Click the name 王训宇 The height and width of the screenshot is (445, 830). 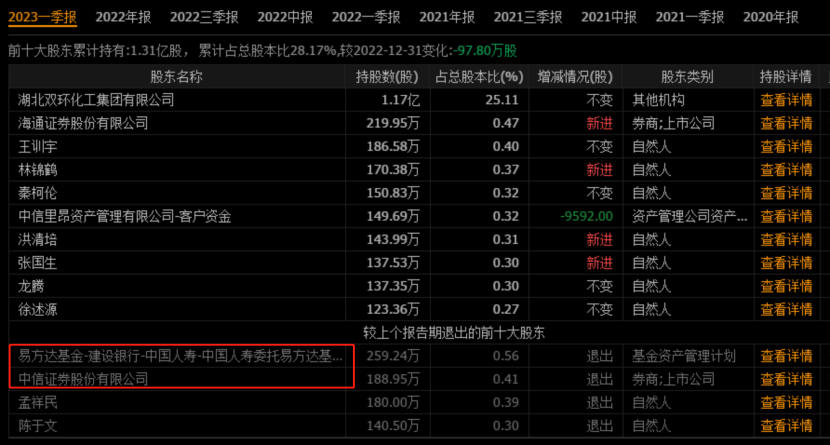coord(37,147)
